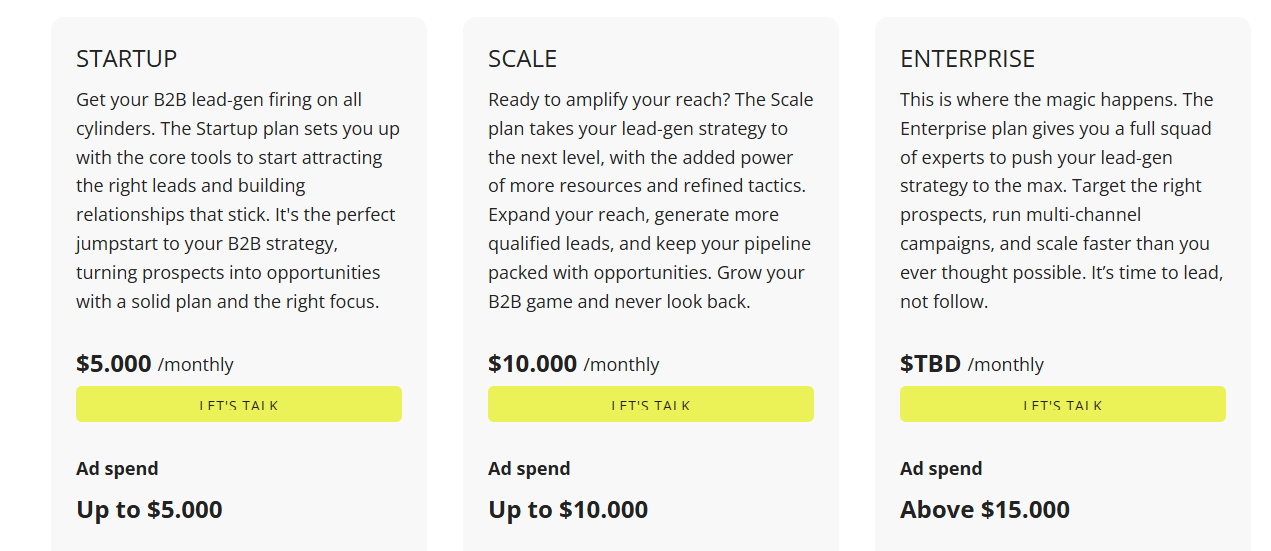
Task: Click "/monthly" text beside the $TBD price
Action: click(x=1006, y=365)
